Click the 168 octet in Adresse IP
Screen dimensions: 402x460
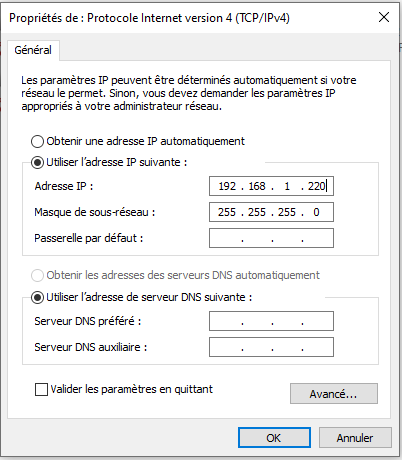[x=257, y=186]
